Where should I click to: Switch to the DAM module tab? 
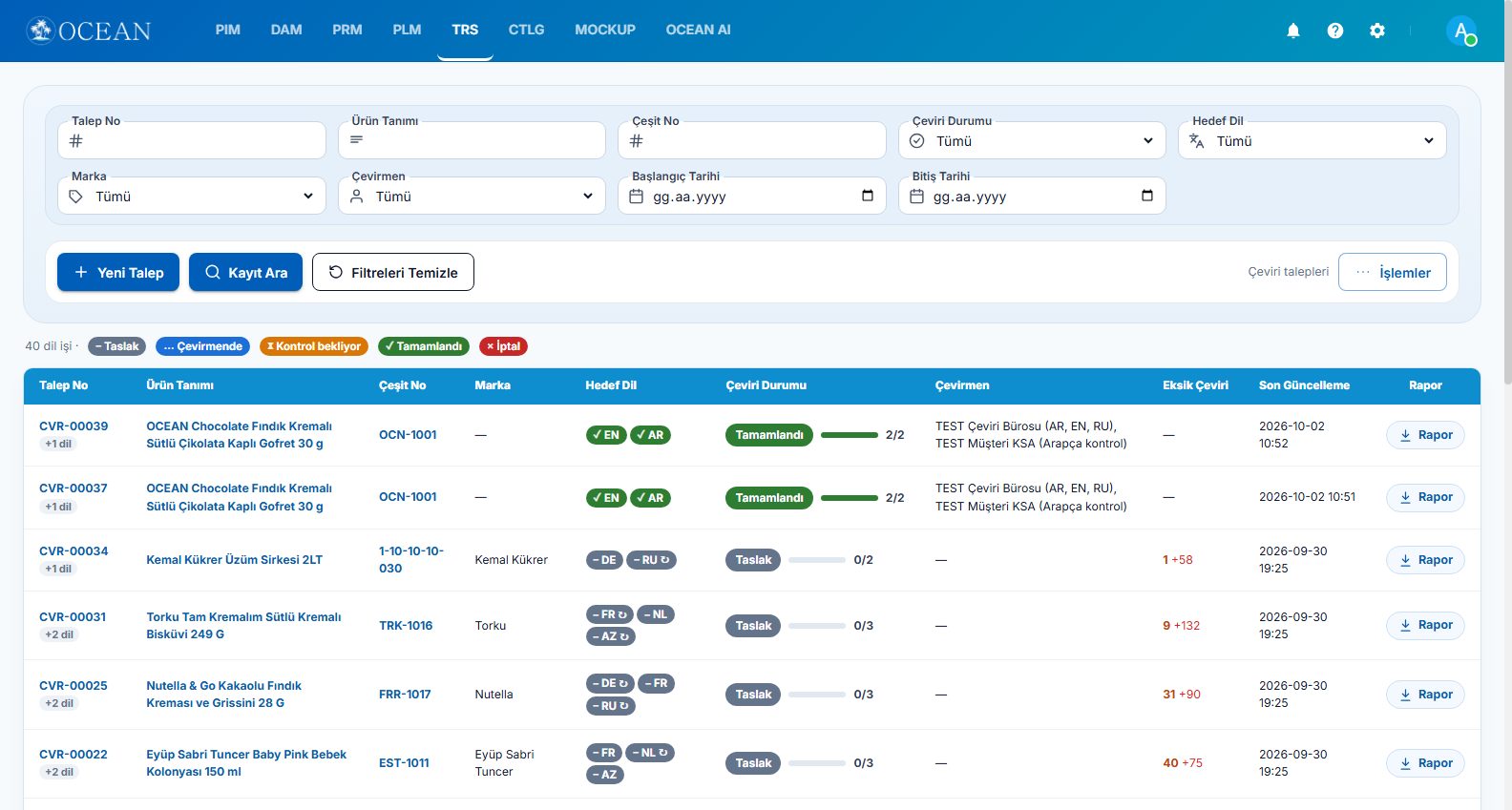[x=286, y=30]
